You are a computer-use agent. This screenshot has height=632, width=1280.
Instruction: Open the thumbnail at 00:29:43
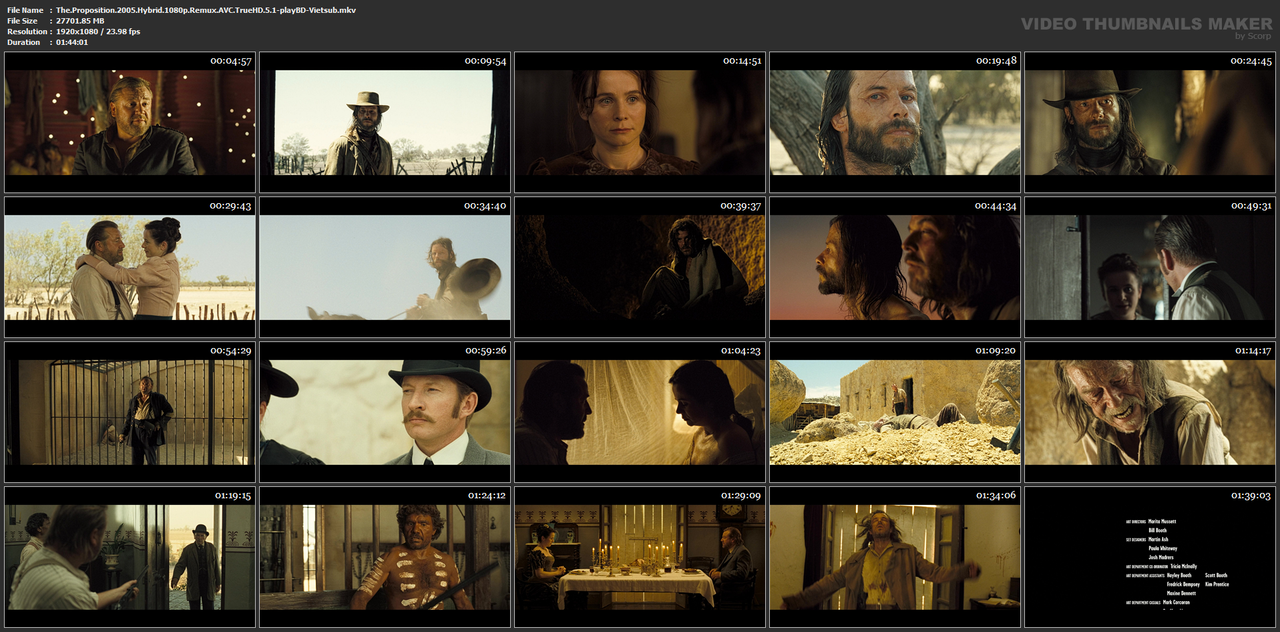coord(130,267)
